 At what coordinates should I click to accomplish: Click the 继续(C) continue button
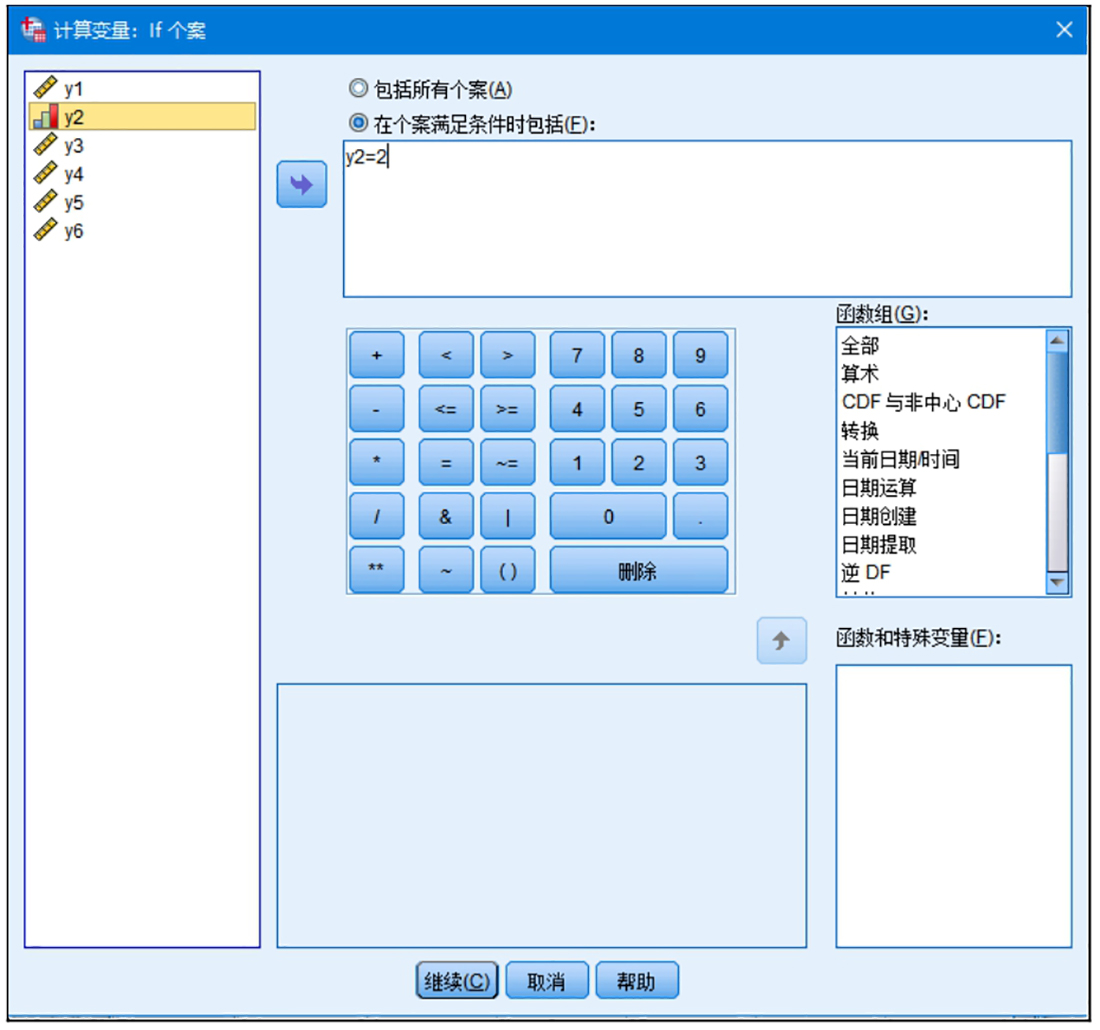click(x=457, y=980)
